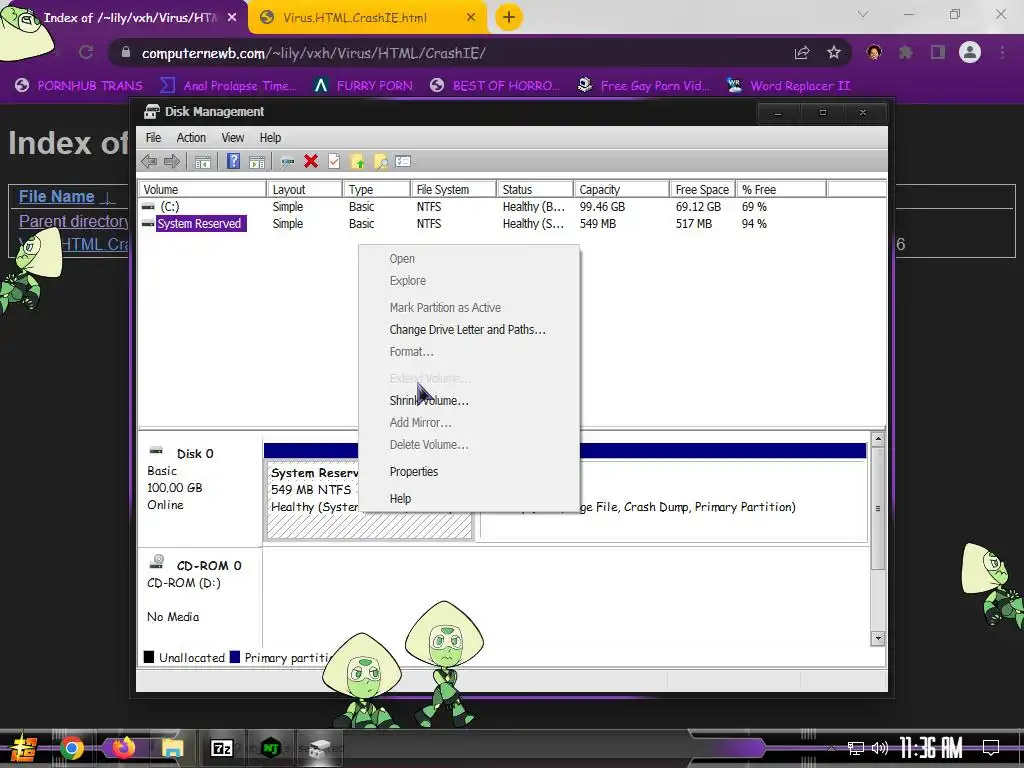Image resolution: width=1024 pixels, height=768 pixels.
Task: Bookmark the page with the star icon
Action: tap(834, 53)
